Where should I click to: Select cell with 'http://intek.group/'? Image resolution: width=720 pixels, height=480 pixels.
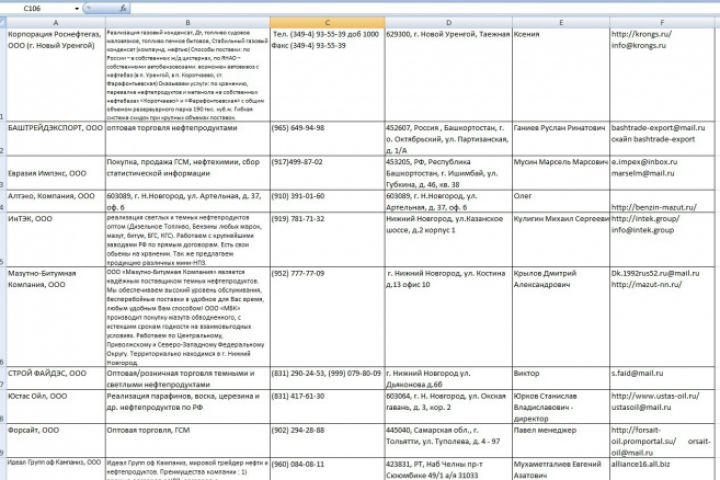click(x=662, y=239)
